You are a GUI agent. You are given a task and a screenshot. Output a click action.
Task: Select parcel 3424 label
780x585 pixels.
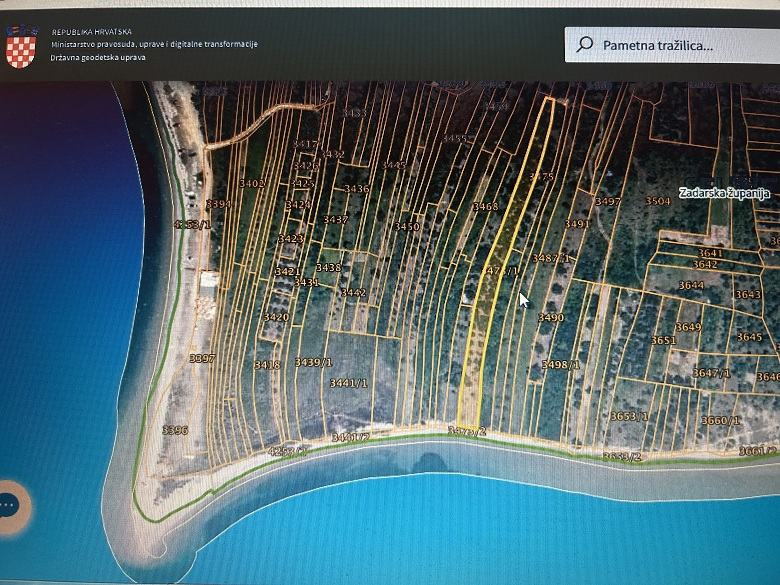click(298, 204)
